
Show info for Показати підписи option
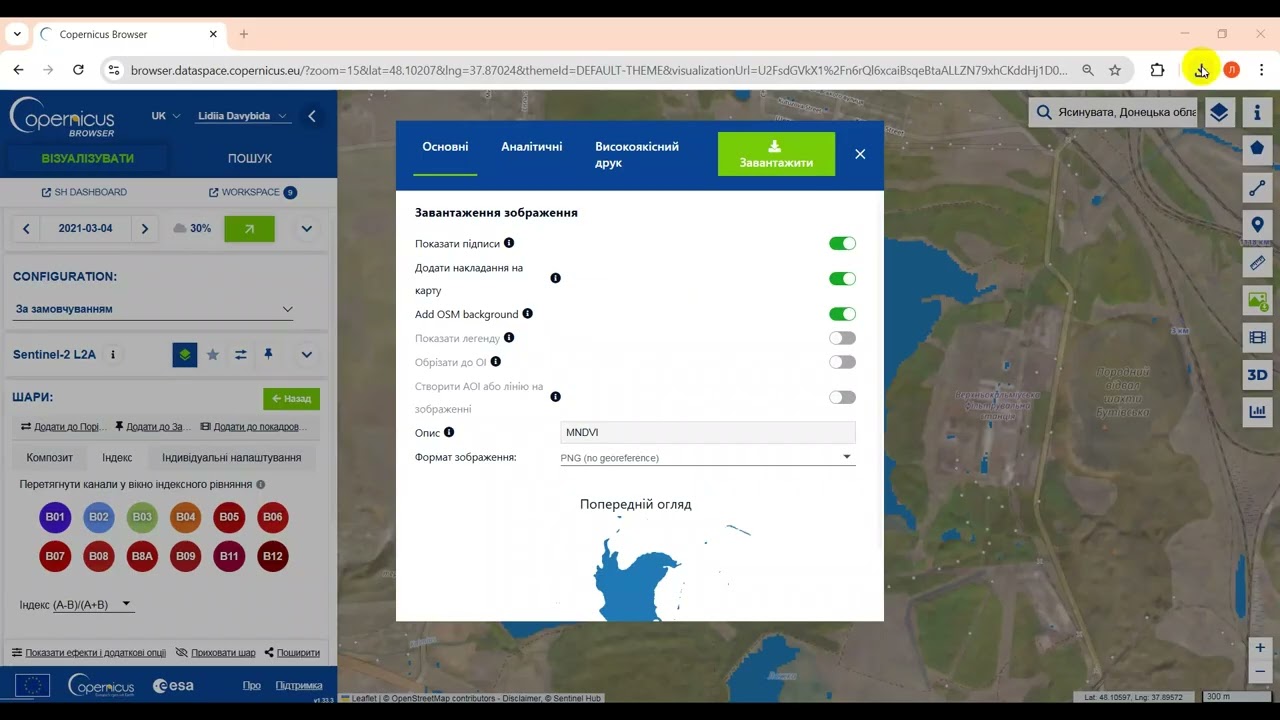[x=509, y=243]
